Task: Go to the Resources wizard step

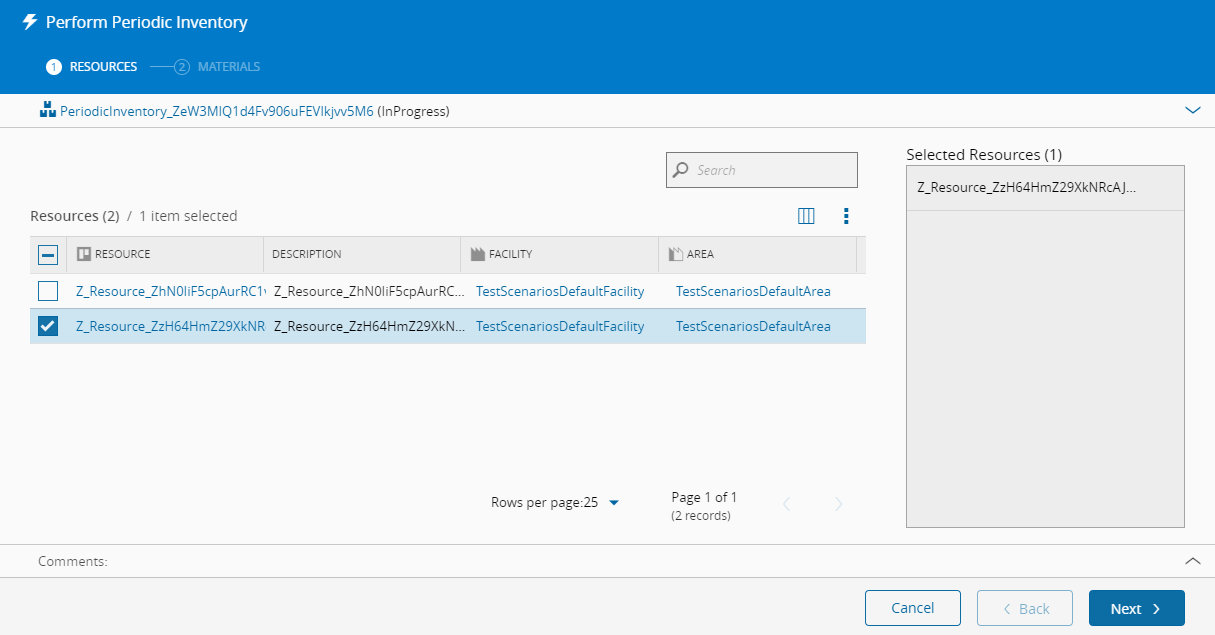Action: point(92,67)
